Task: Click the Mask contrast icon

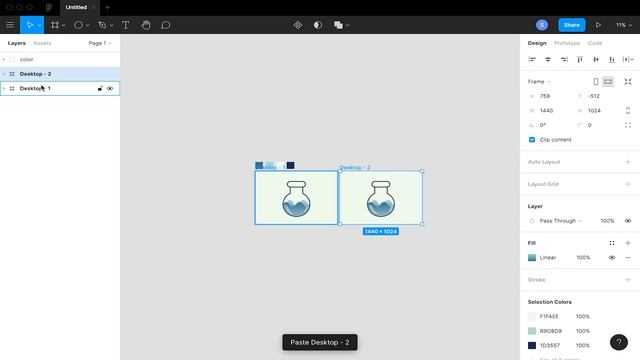Action: (x=318, y=25)
